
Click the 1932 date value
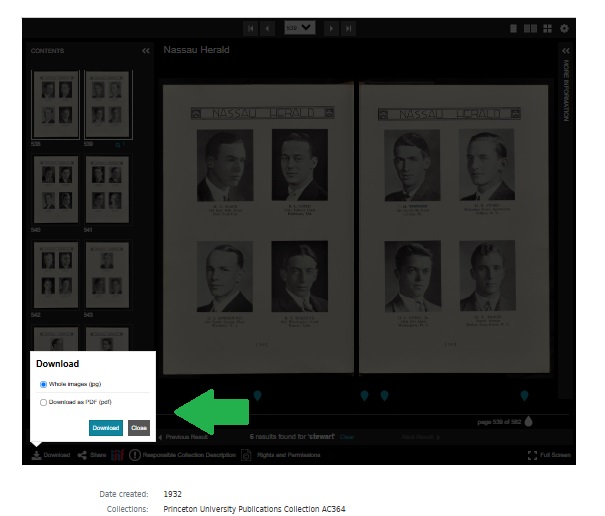click(172, 494)
